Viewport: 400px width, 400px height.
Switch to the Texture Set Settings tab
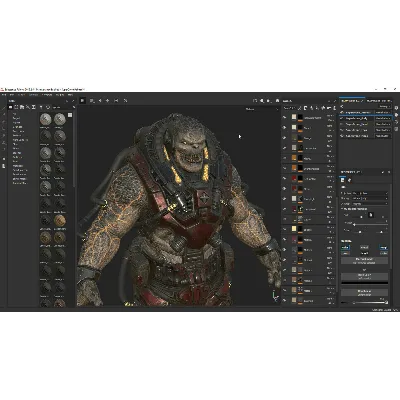(x=378, y=101)
